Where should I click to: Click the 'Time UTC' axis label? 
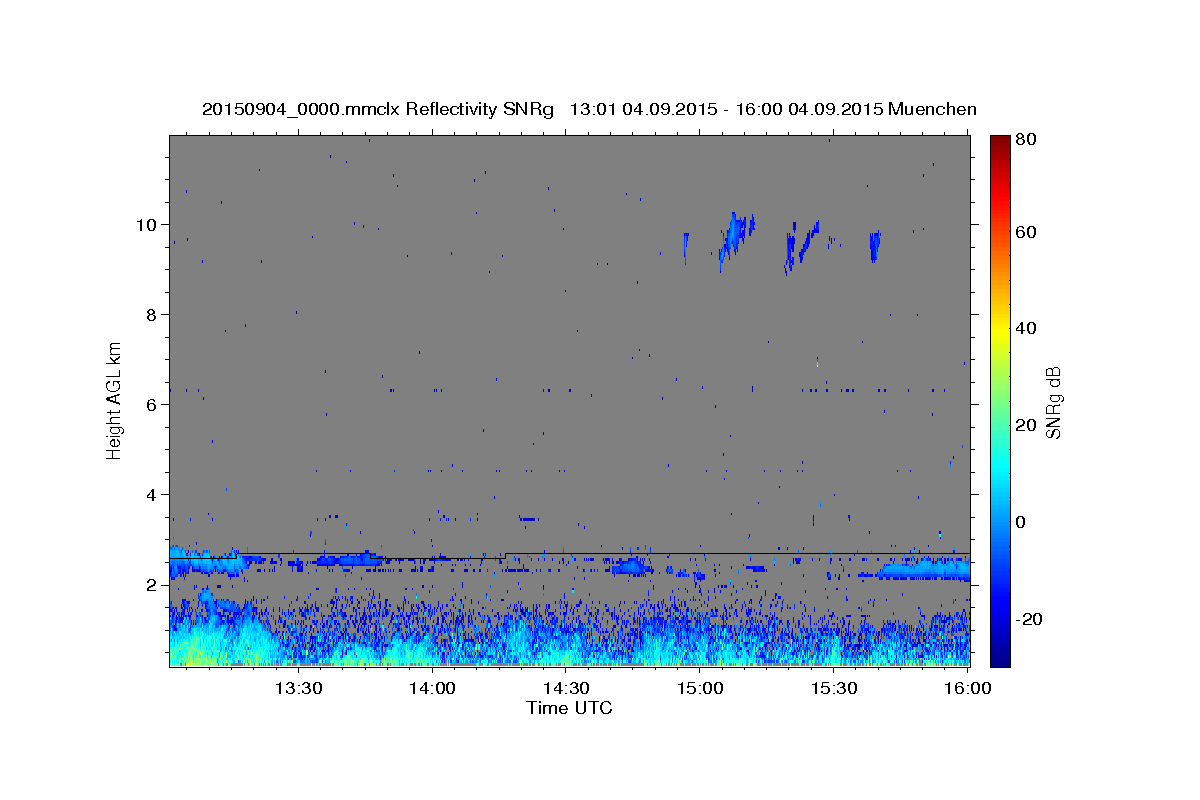[569, 708]
